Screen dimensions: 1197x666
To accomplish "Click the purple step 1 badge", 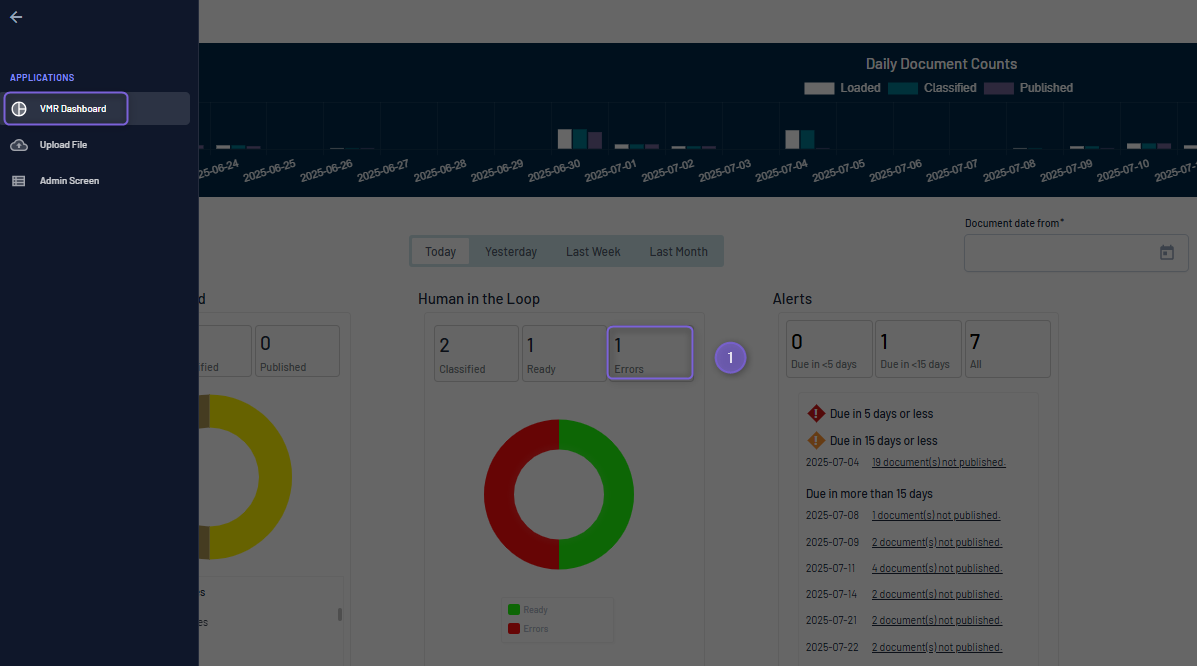I will coord(730,357).
